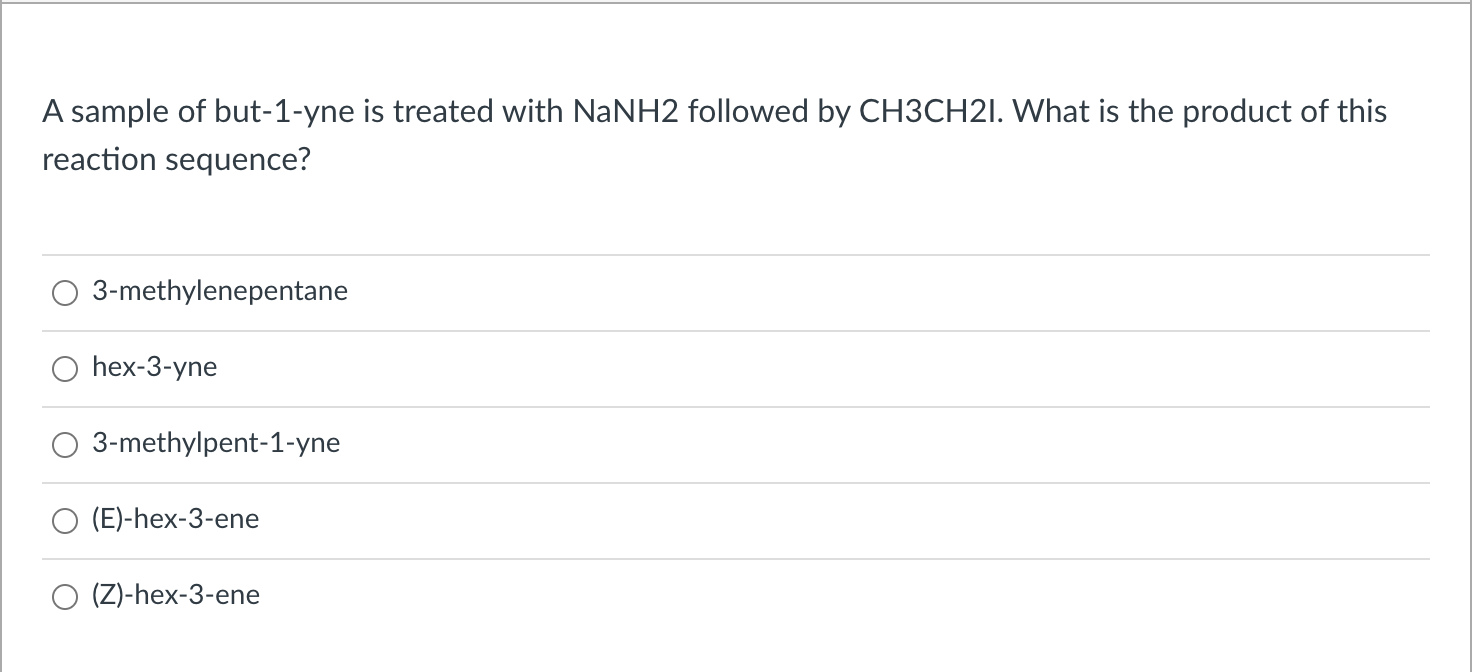Click the 3-methylenepentane answer label
Viewport: 1472px width, 672px height.
click(219, 292)
